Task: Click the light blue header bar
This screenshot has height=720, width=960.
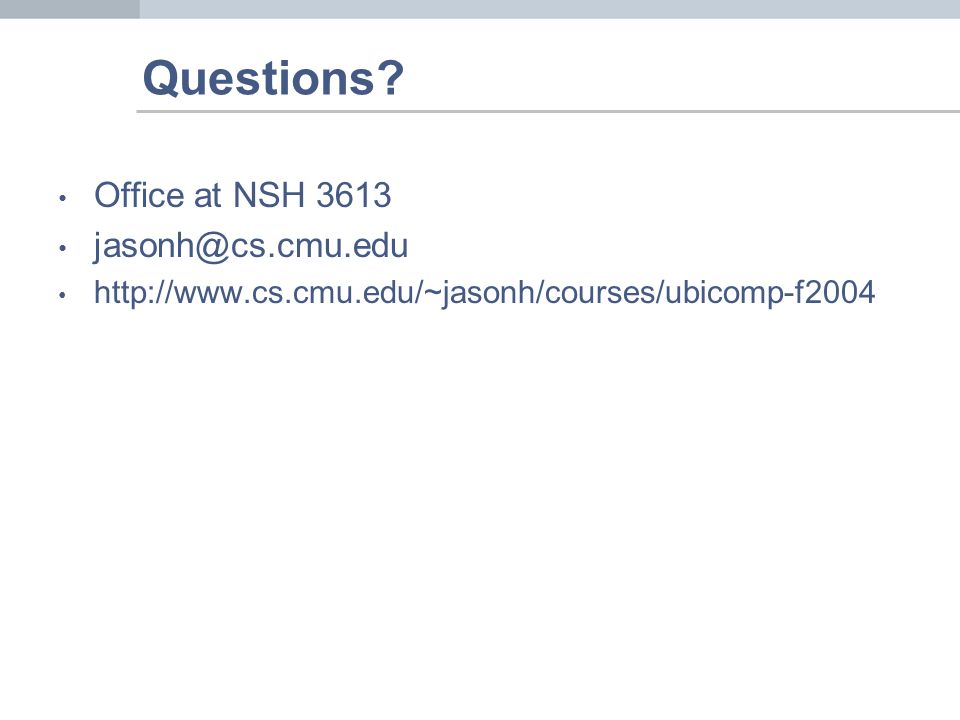Action: (550, 9)
